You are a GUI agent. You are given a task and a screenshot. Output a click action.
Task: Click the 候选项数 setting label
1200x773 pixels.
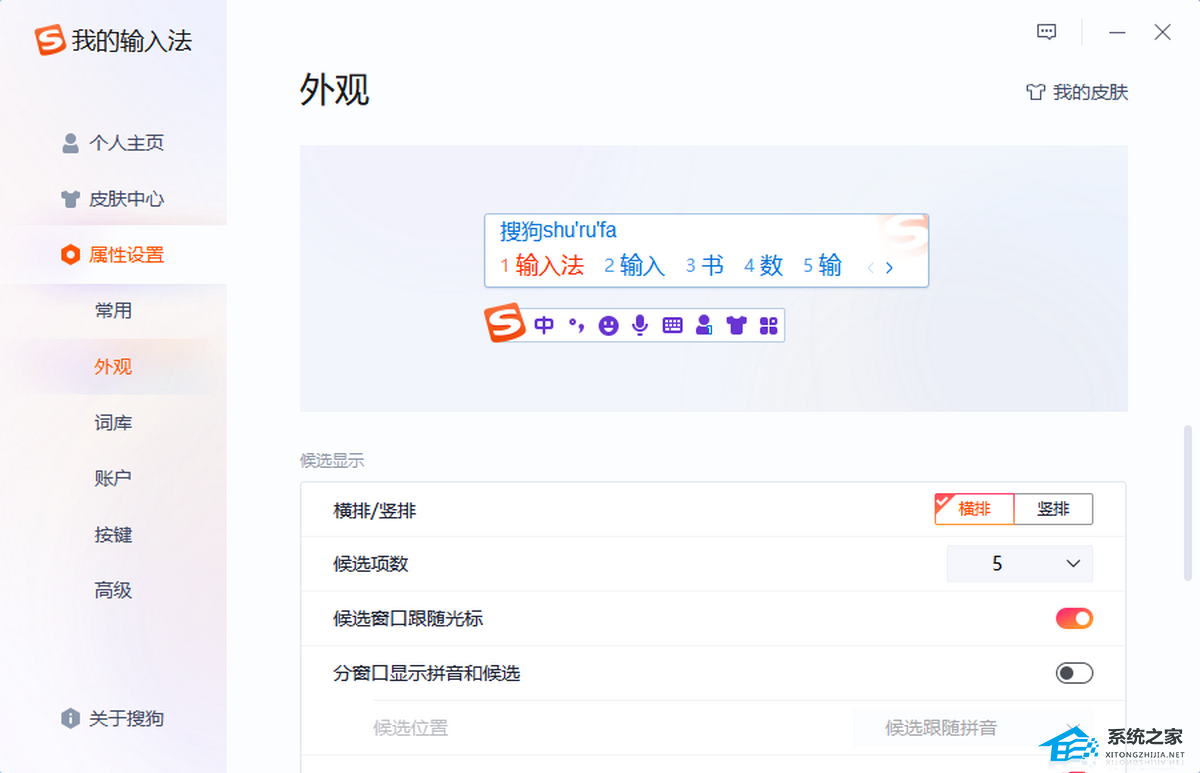pos(371,564)
